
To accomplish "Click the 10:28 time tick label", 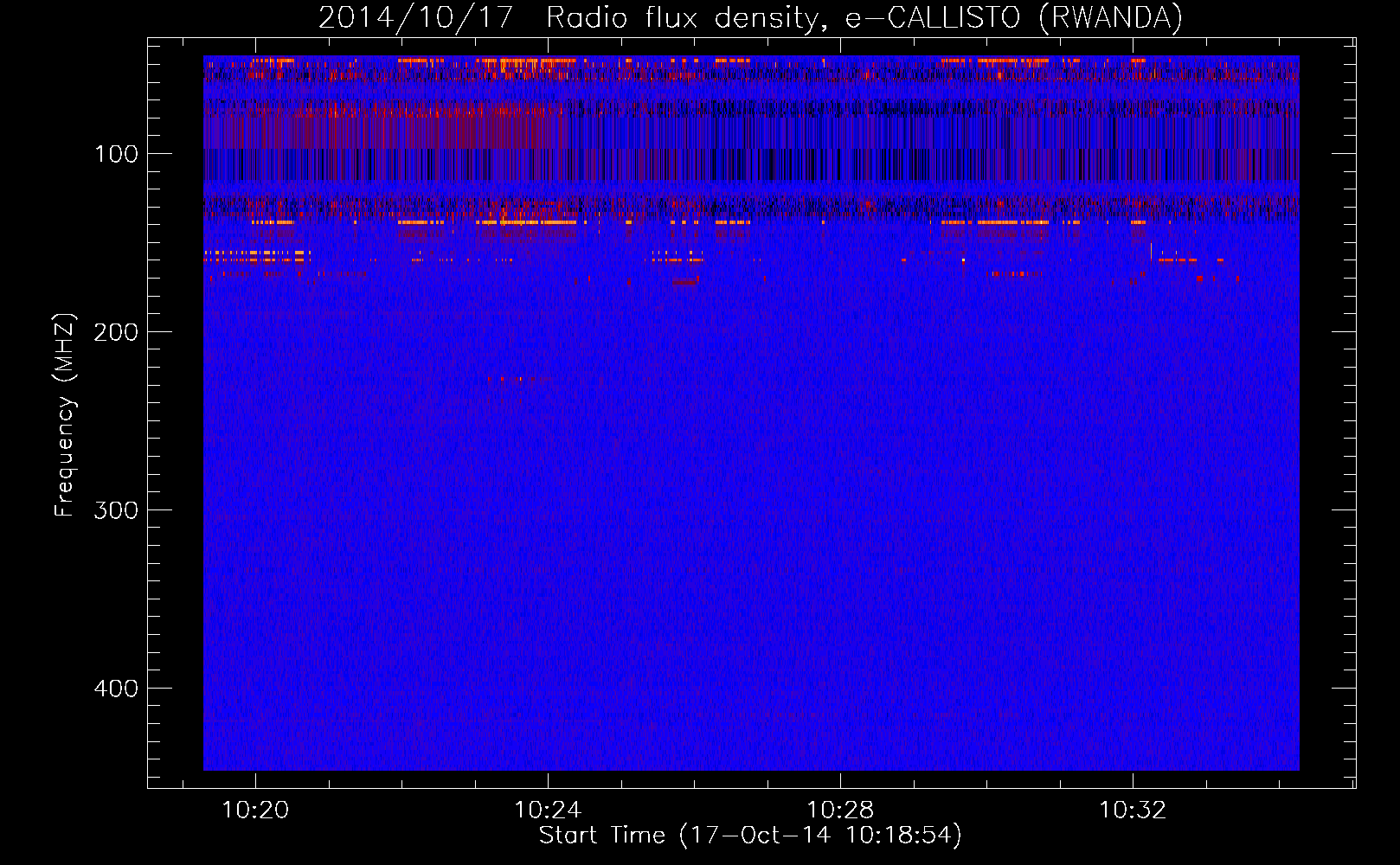I will coord(840,811).
